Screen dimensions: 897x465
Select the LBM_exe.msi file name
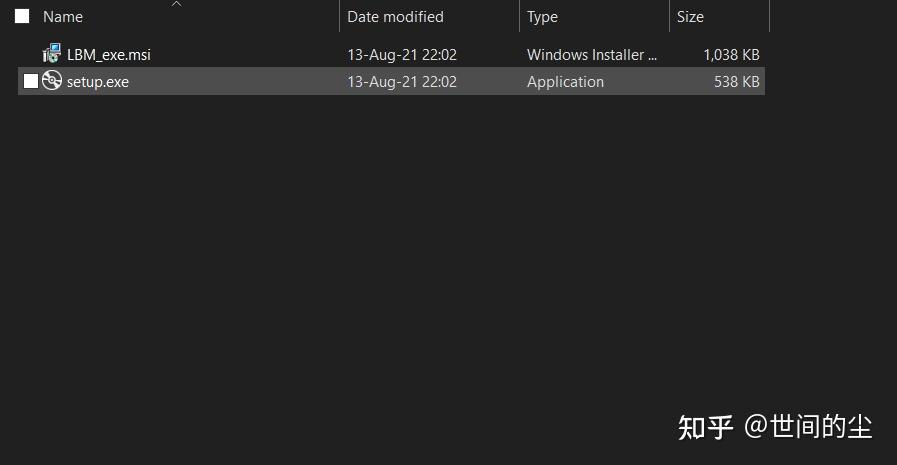108,55
